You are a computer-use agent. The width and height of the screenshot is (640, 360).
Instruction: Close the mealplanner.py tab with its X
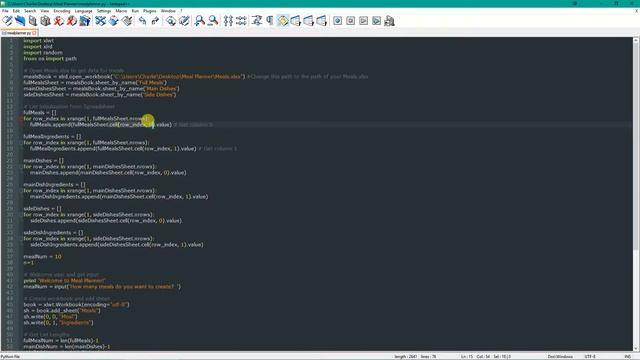point(35,33)
